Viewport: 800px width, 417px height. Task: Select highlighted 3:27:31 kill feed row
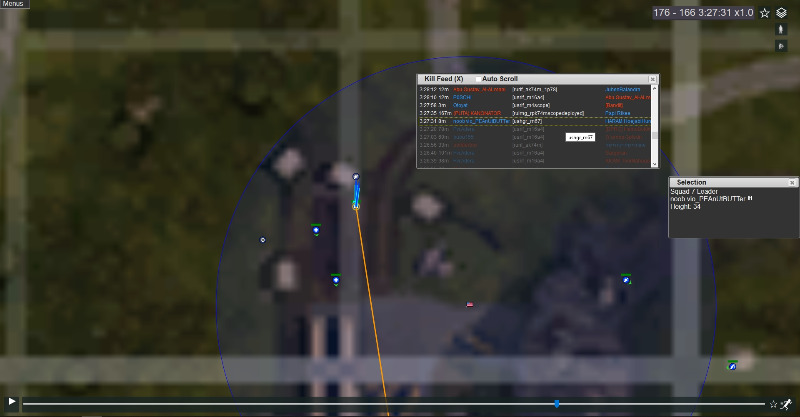pyautogui.click(x=535, y=121)
